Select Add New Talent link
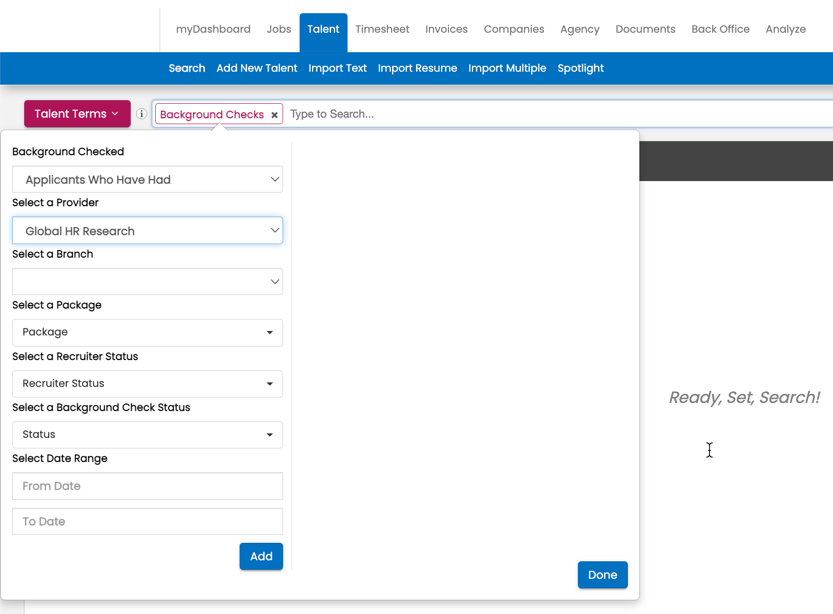Viewport: 833px width, 614px height. [257, 68]
